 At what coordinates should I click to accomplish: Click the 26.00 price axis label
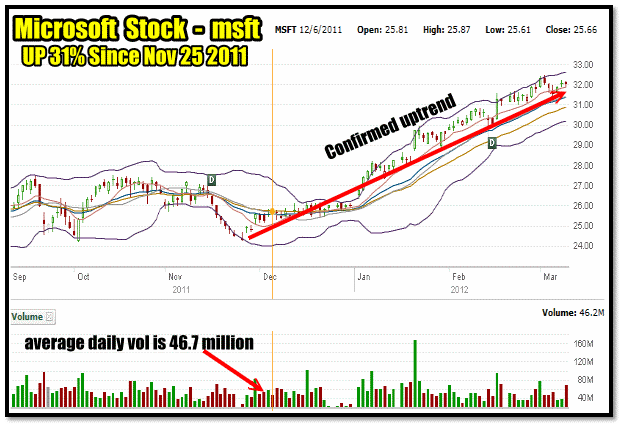[x=583, y=206]
